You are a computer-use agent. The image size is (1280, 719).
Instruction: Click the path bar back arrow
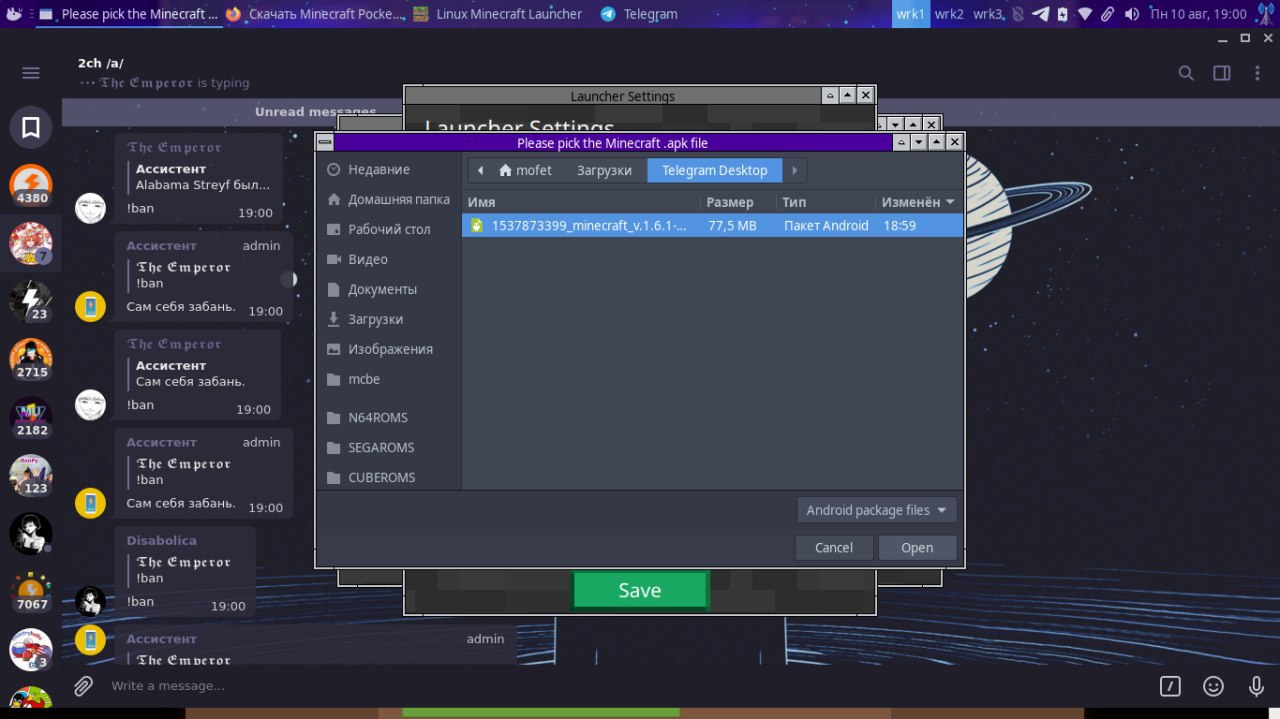[x=480, y=170]
